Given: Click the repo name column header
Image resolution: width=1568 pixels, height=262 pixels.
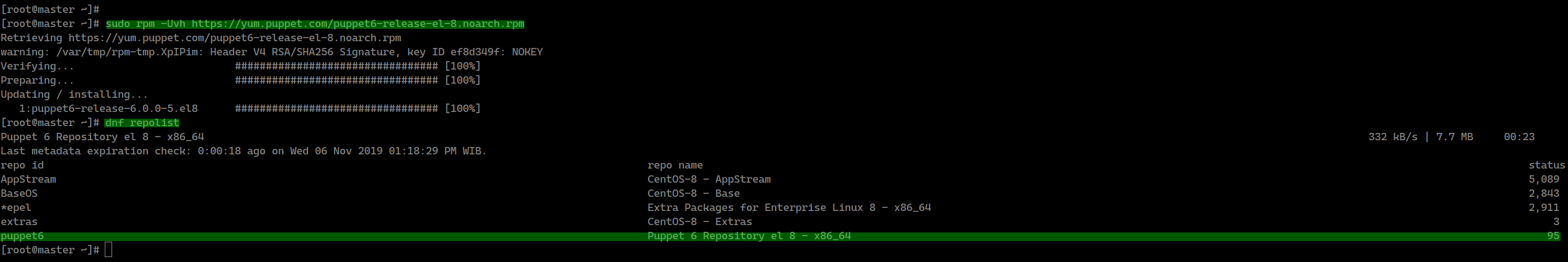Looking at the screenshot, I should tap(675, 165).
